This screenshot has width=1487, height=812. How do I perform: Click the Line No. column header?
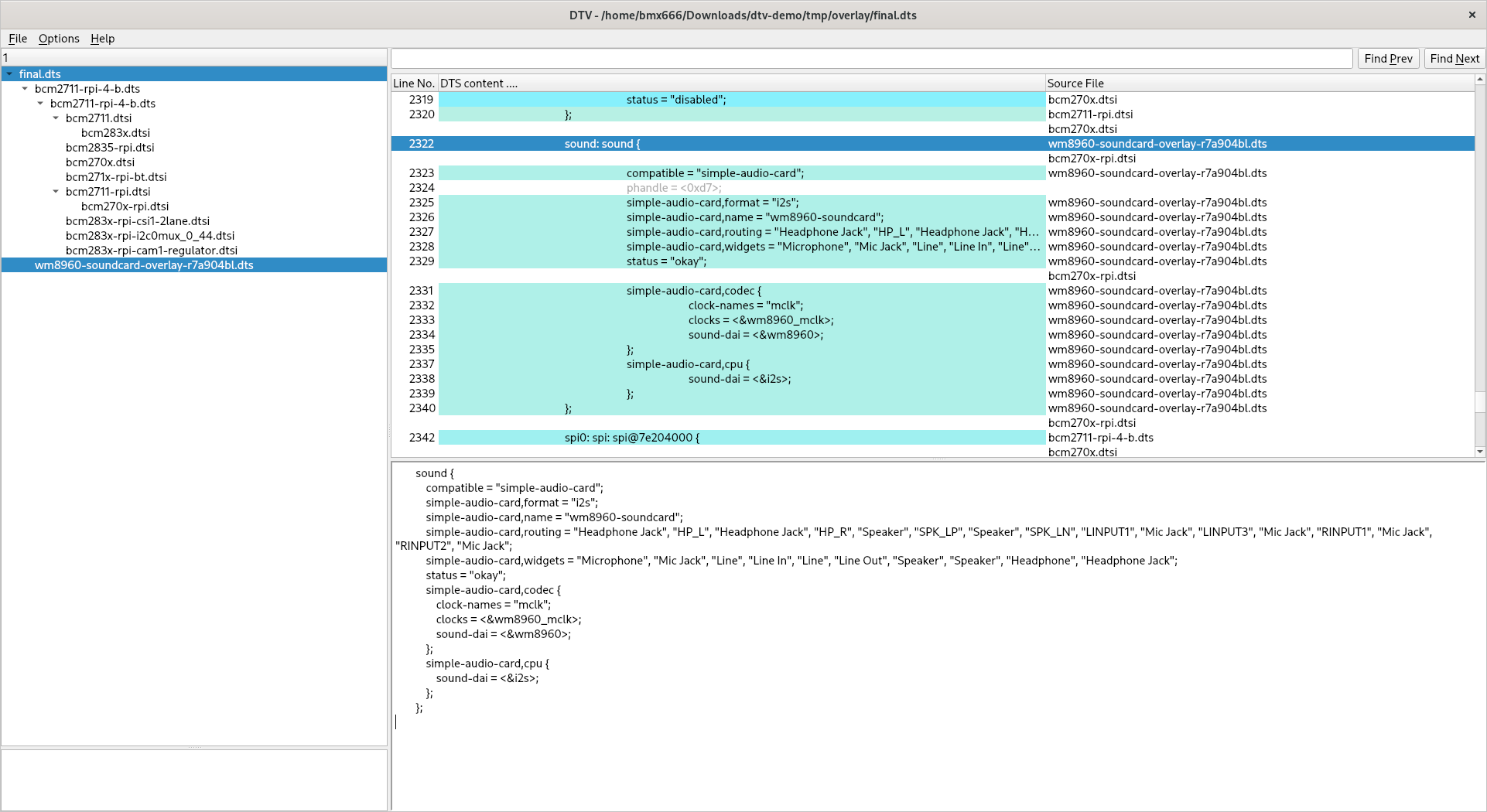click(414, 84)
